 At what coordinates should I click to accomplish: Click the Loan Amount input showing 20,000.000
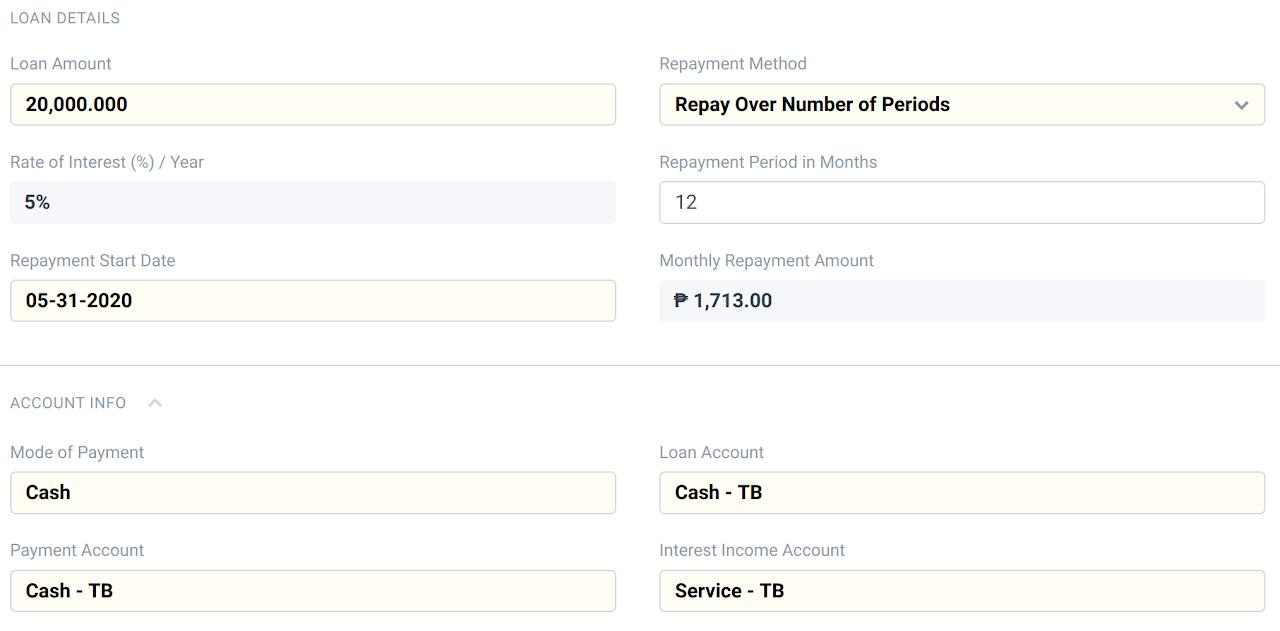point(312,105)
